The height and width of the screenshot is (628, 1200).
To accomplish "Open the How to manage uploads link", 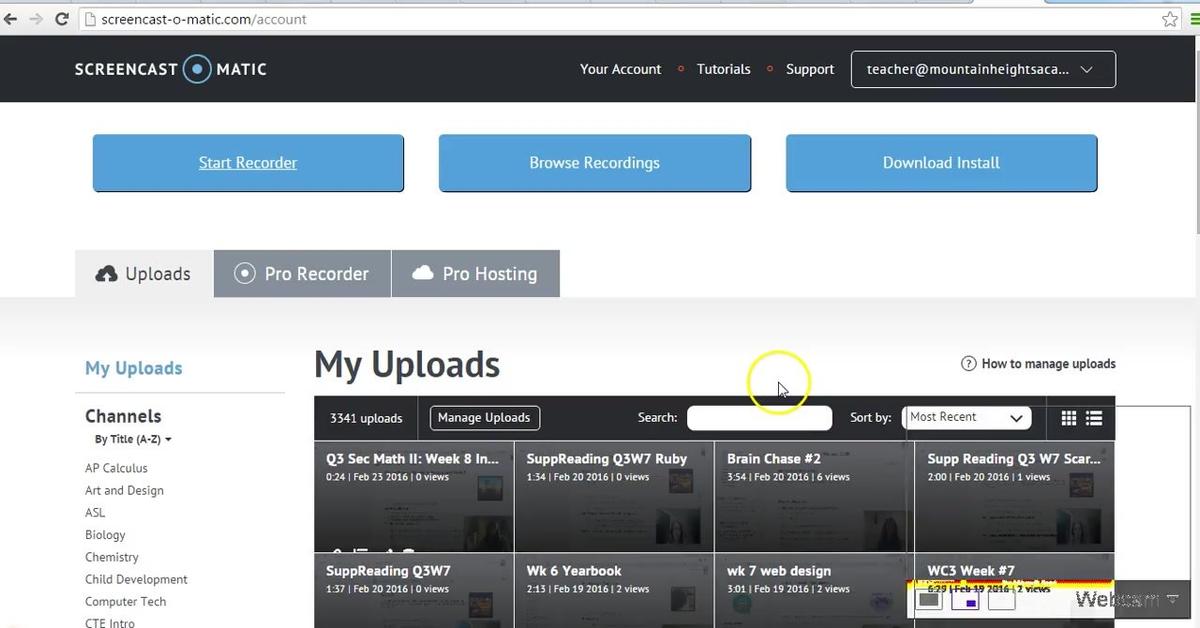I will (x=1048, y=364).
